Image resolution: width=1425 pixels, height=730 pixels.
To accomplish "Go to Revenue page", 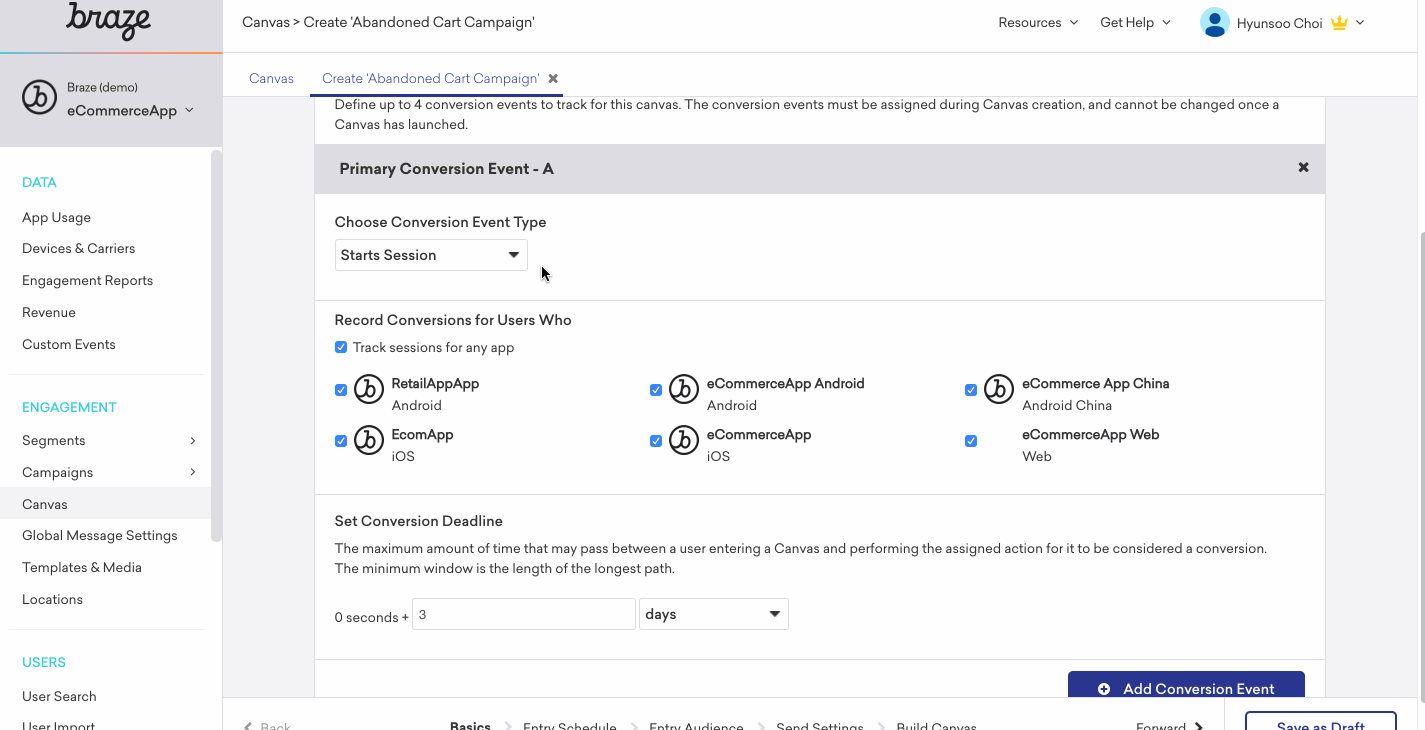I will pos(49,312).
